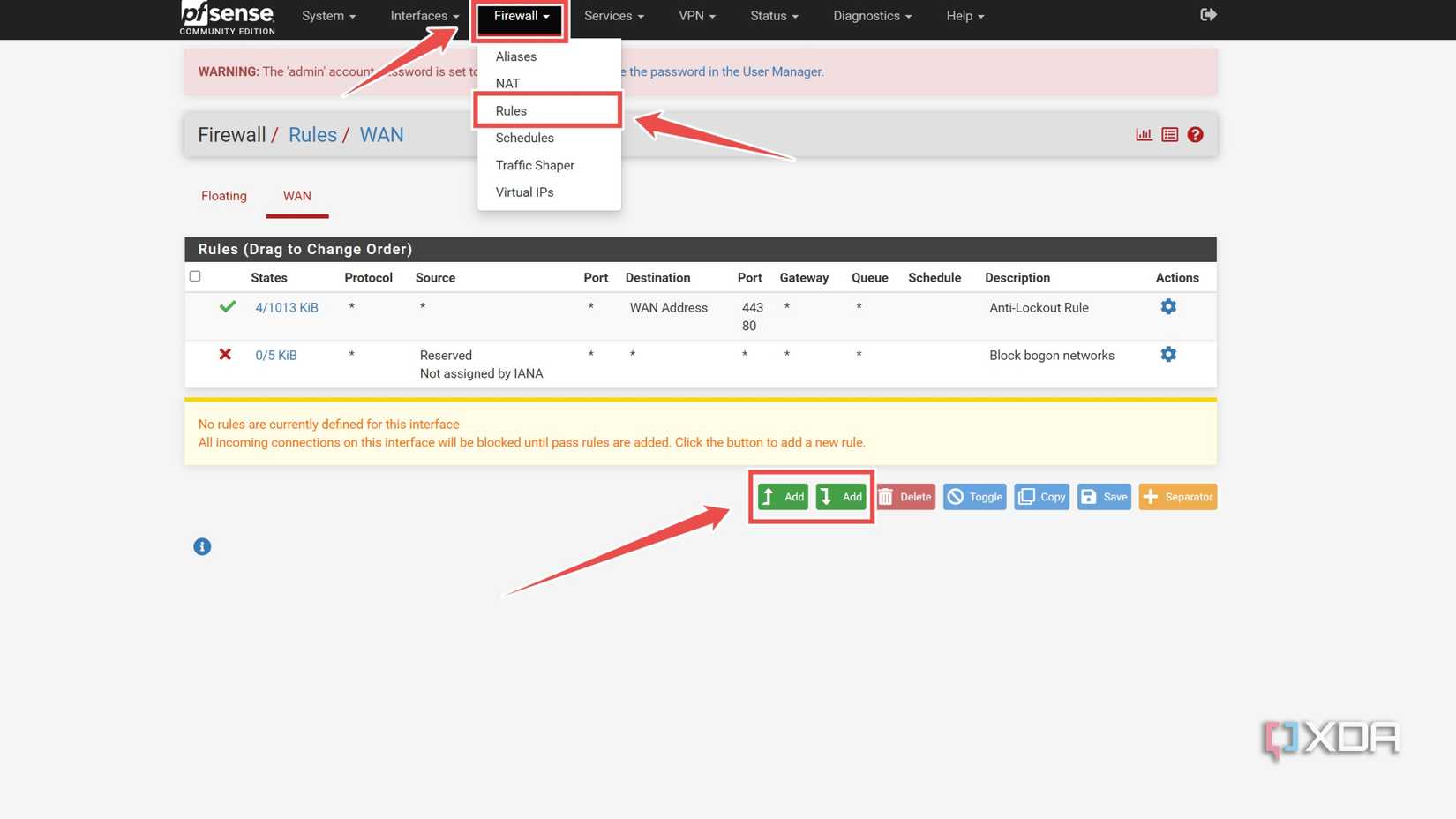Open the states graph icon in the breadcrumb bar
Image resolution: width=1456 pixels, height=819 pixels.
[x=1144, y=134]
